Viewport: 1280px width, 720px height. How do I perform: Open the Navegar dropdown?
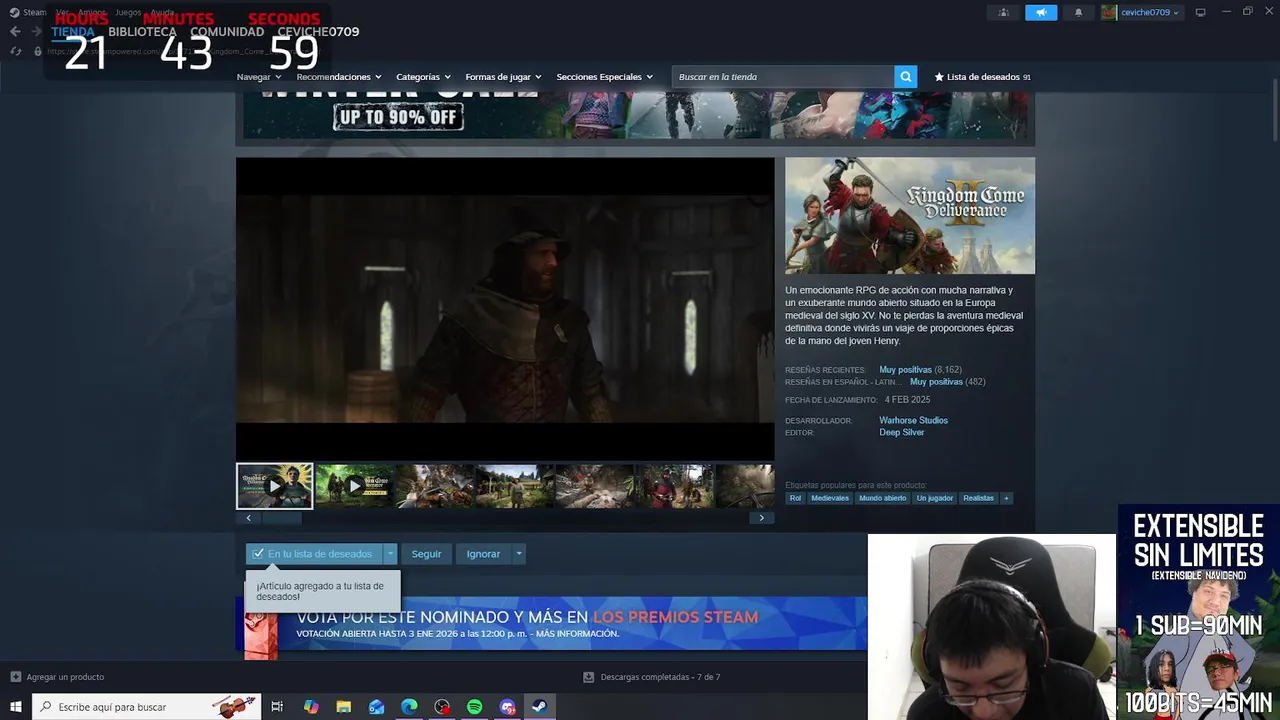(x=258, y=77)
